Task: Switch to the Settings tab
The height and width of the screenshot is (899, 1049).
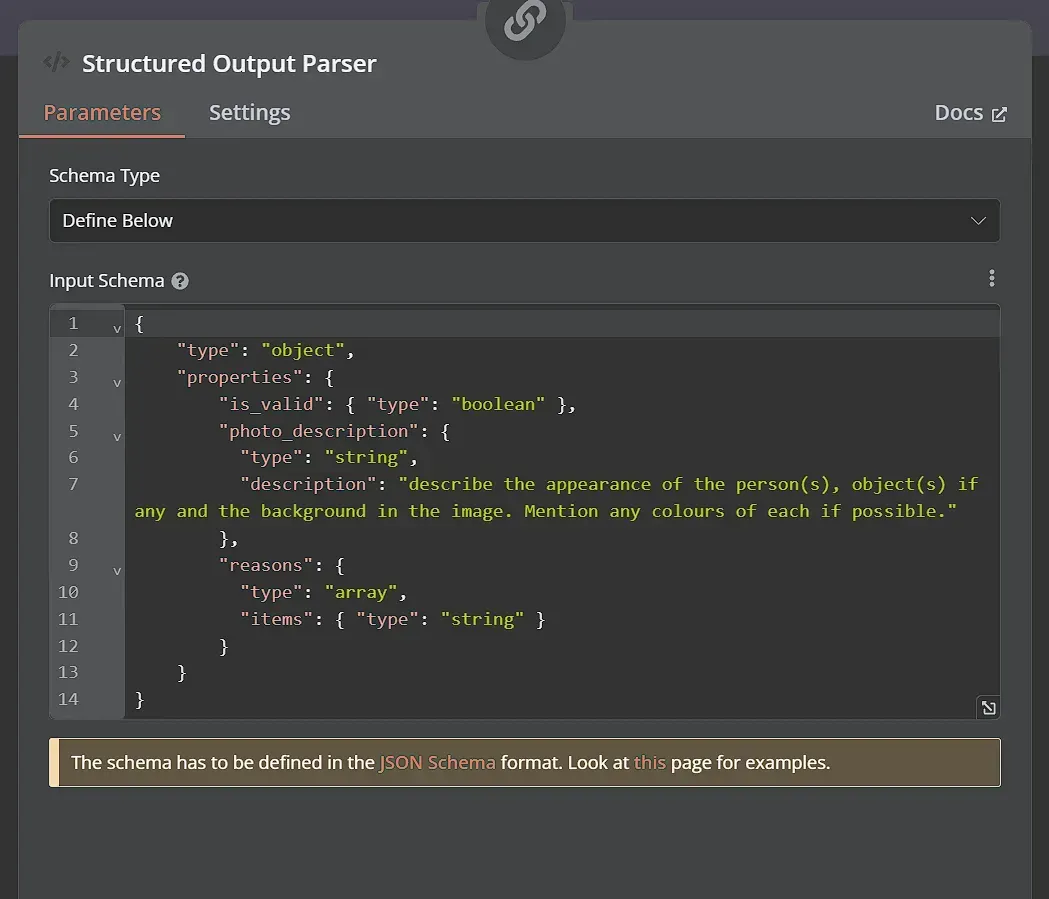Action: [250, 112]
